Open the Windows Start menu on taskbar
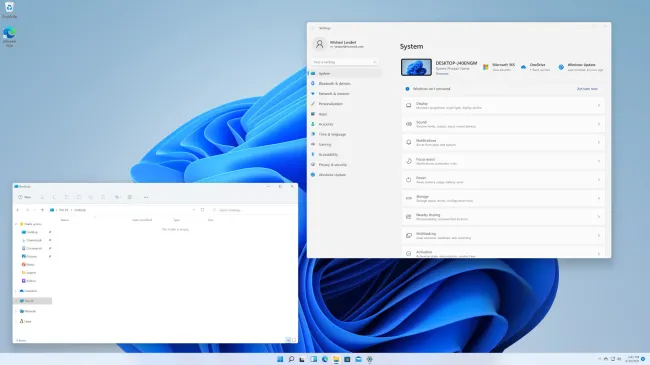This screenshot has width=650, height=365. click(x=280, y=359)
